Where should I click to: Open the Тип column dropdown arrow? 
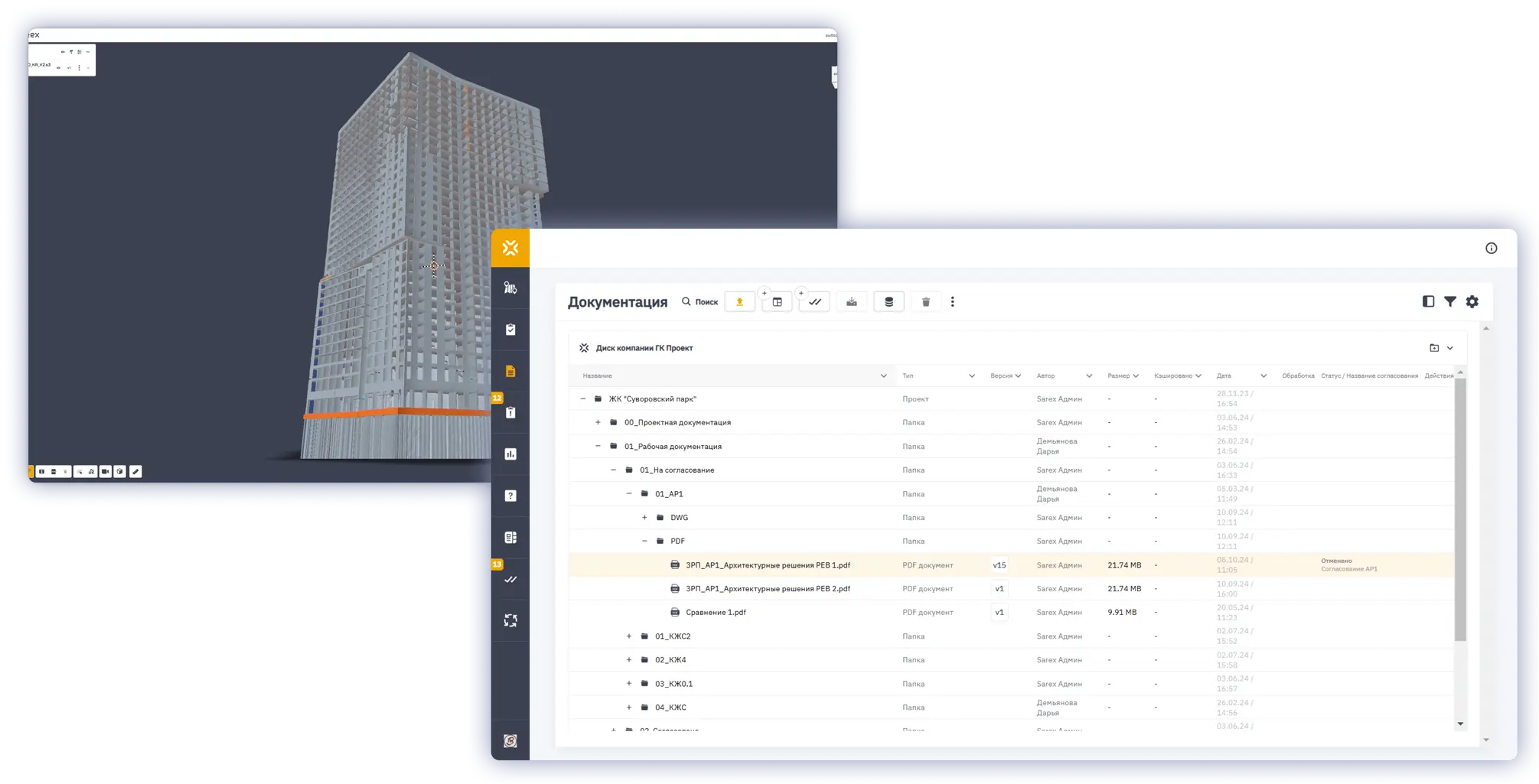pos(971,376)
